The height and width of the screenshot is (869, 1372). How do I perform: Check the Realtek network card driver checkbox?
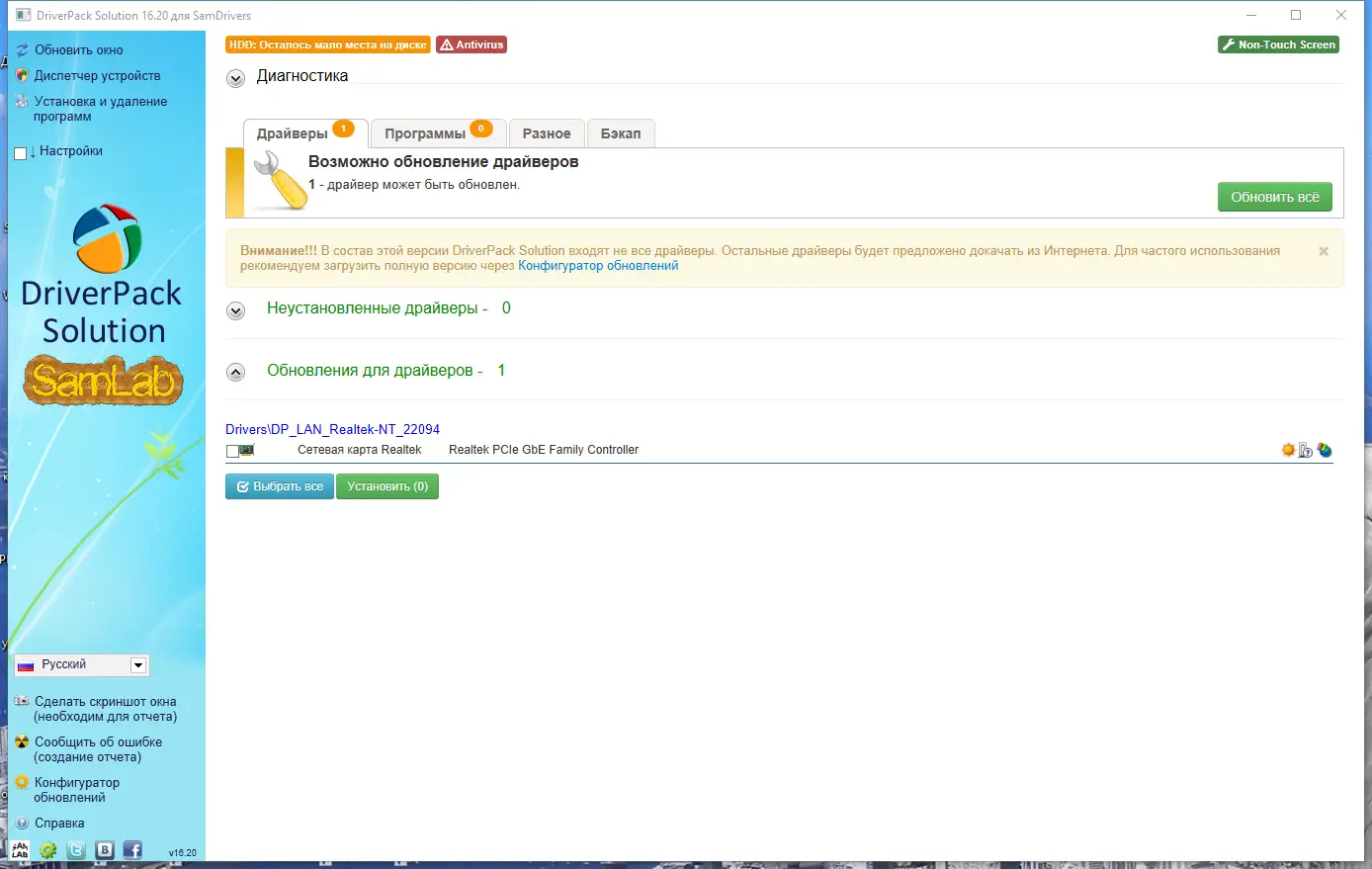[x=232, y=451]
